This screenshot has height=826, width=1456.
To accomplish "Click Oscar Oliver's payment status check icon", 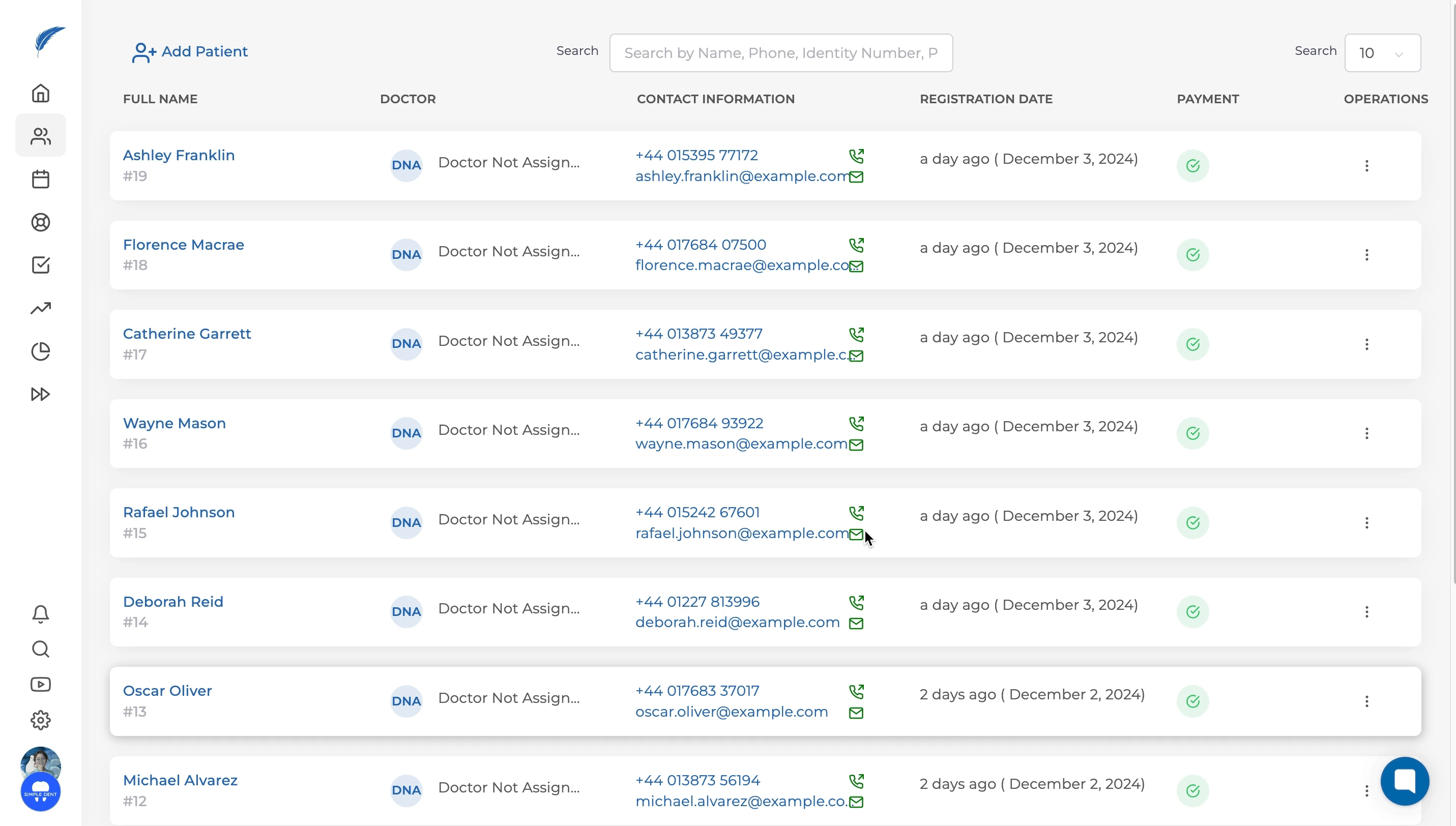I will 1192,701.
